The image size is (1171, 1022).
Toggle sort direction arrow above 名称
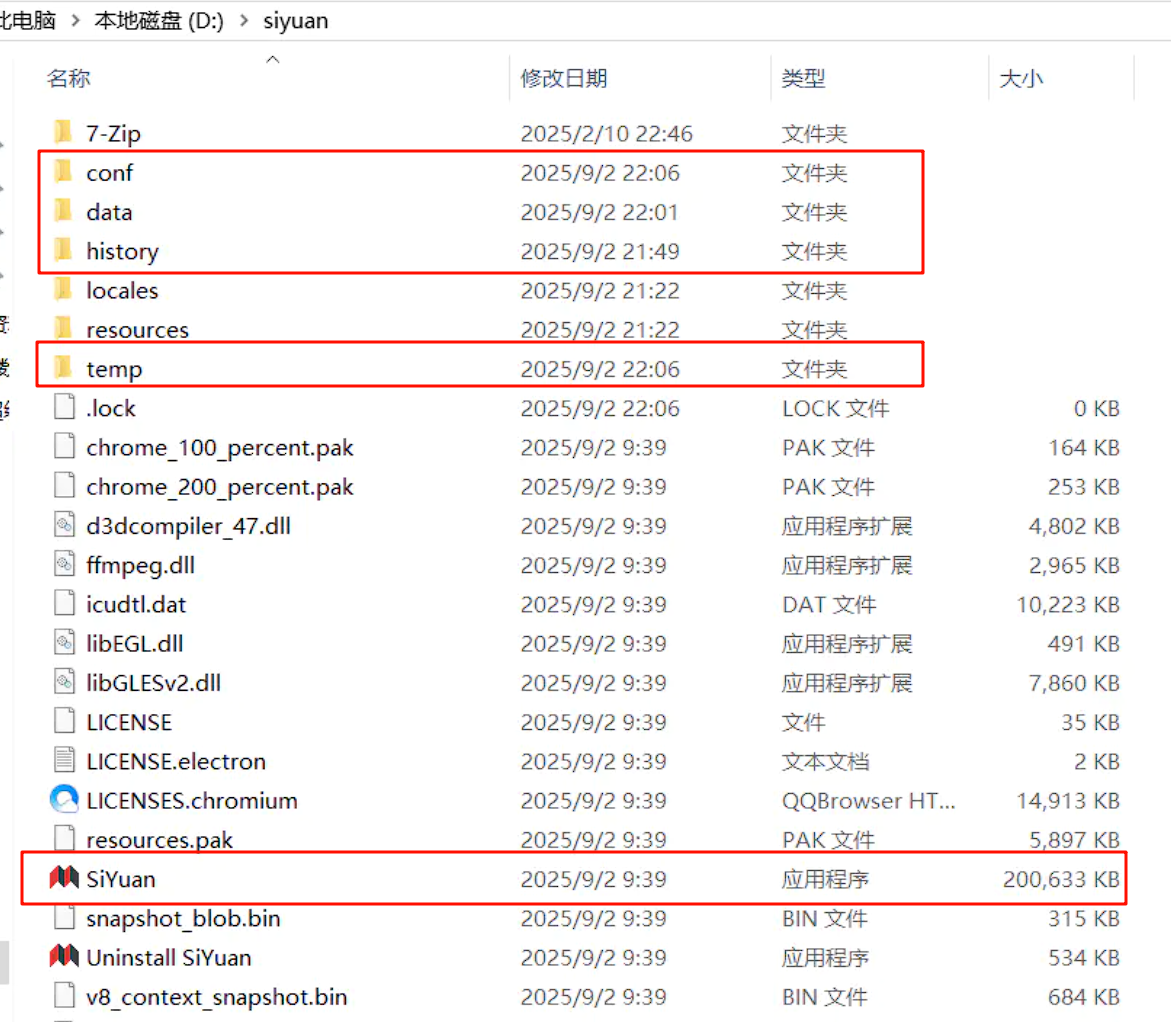click(x=273, y=59)
